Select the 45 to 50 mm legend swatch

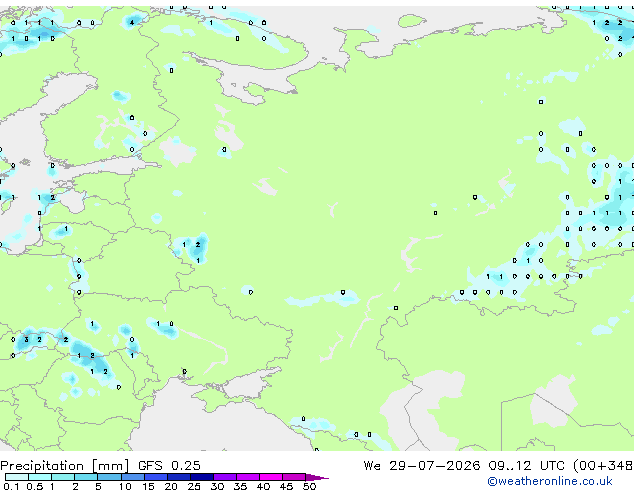(x=294, y=477)
